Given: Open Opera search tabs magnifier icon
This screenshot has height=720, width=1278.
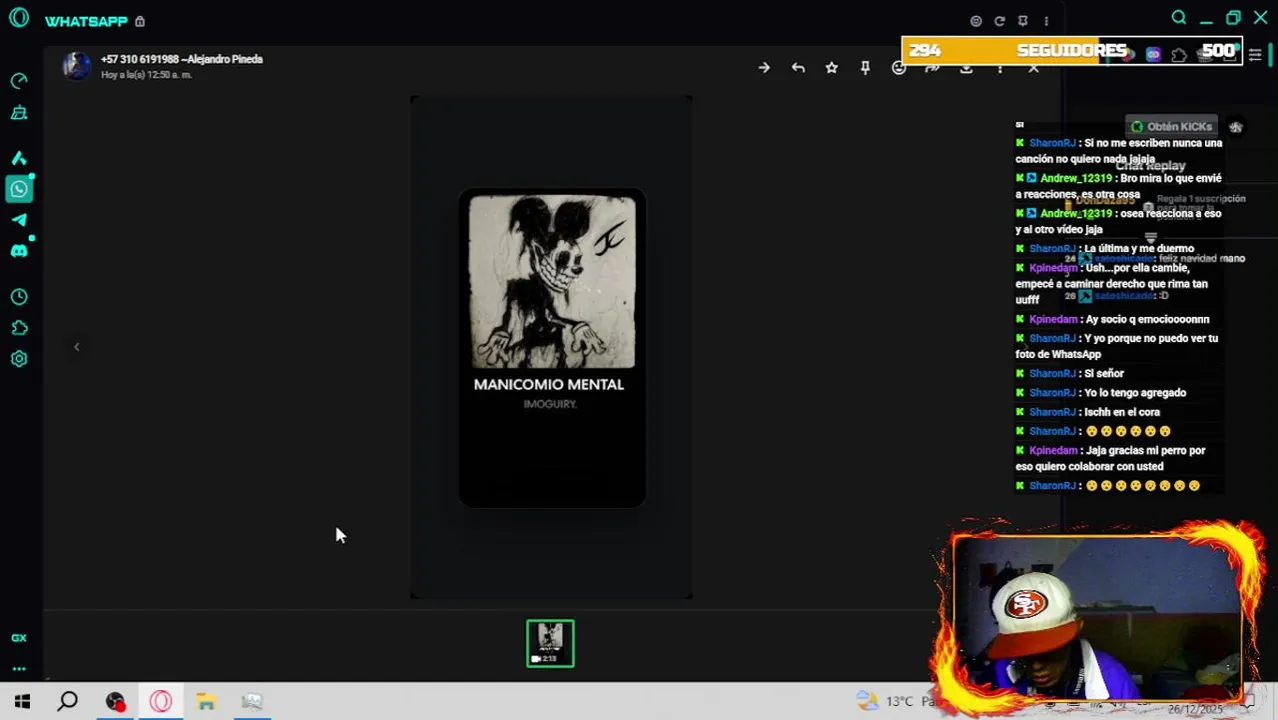Looking at the screenshot, I should coord(1179,17).
